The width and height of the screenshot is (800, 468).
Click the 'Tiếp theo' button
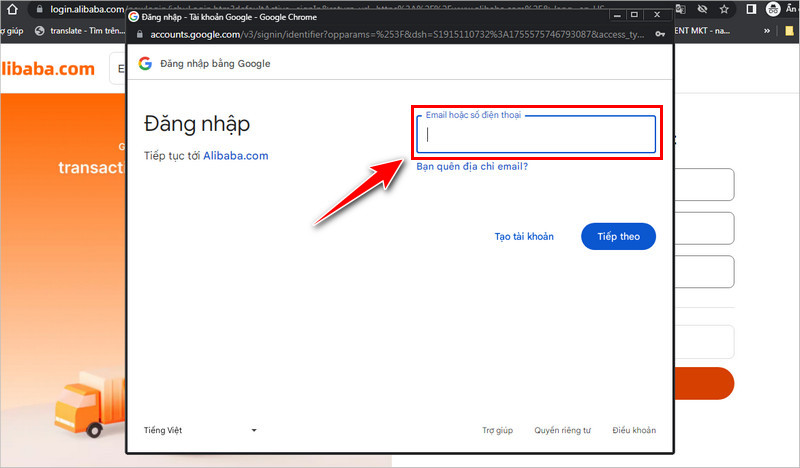[x=618, y=236]
